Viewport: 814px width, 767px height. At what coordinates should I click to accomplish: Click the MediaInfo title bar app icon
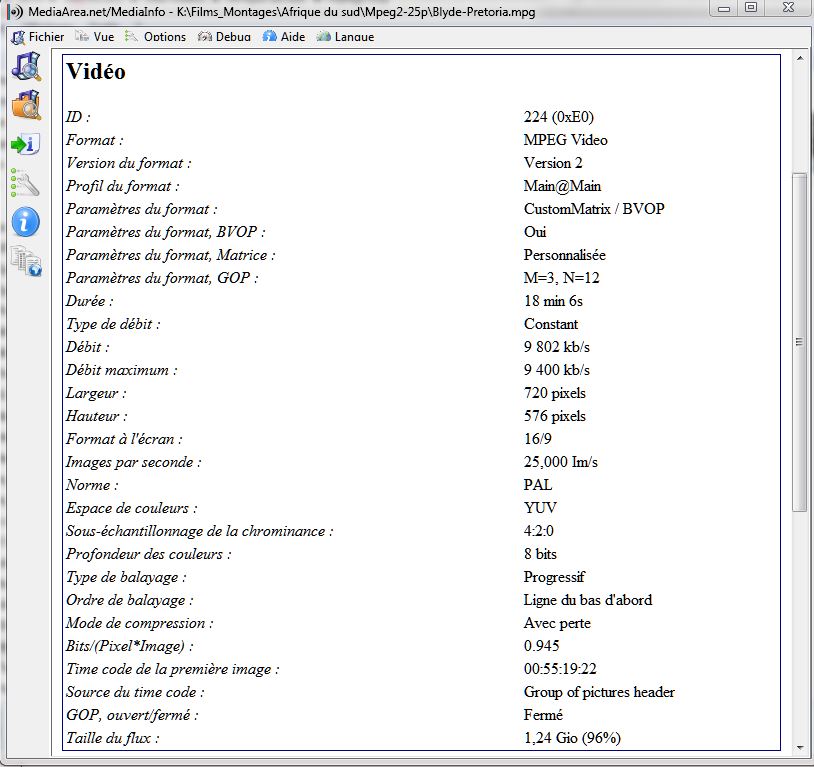click(x=15, y=11)
